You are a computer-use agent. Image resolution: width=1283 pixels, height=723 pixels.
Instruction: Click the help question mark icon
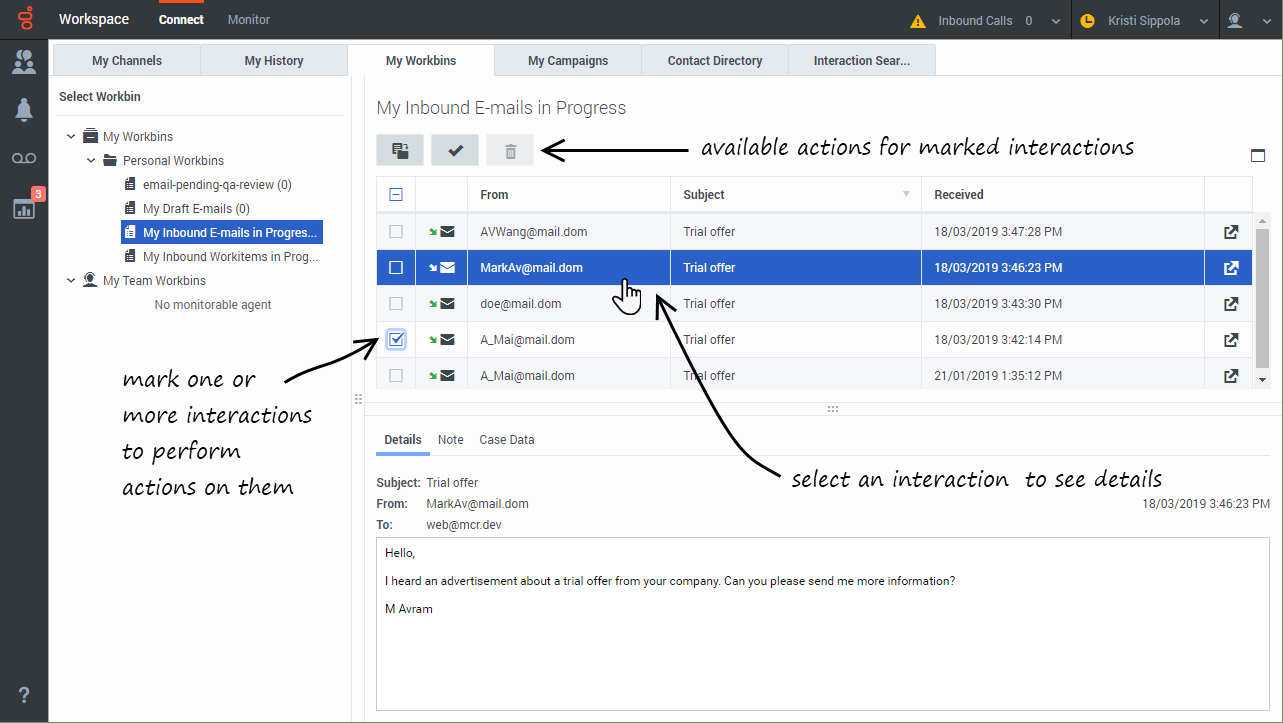coord(24,695)
